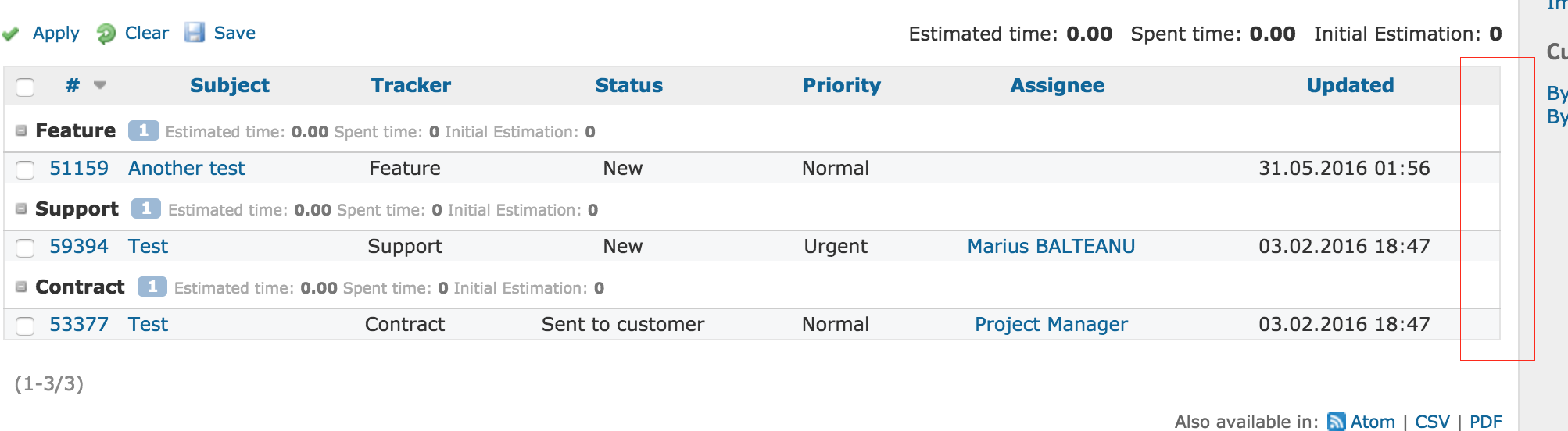The height and width of the screenshot is (431, 1568).
Task: Sort issues by Subject column
Action: coord(229,85)
